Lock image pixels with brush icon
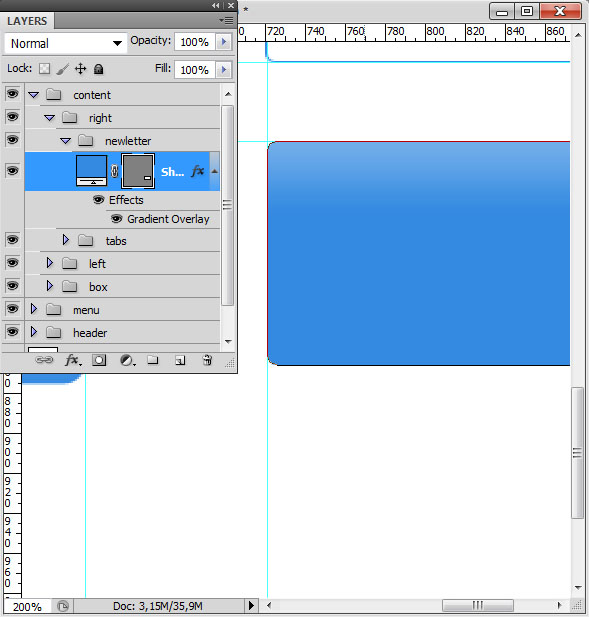 63,69
